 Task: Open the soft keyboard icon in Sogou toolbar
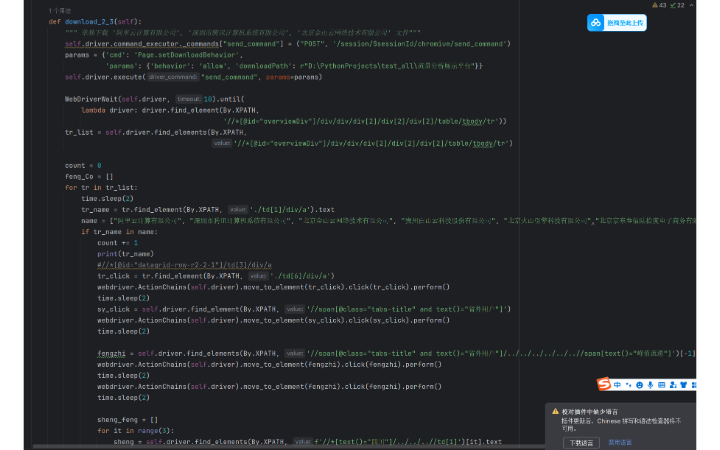[661, 385]
